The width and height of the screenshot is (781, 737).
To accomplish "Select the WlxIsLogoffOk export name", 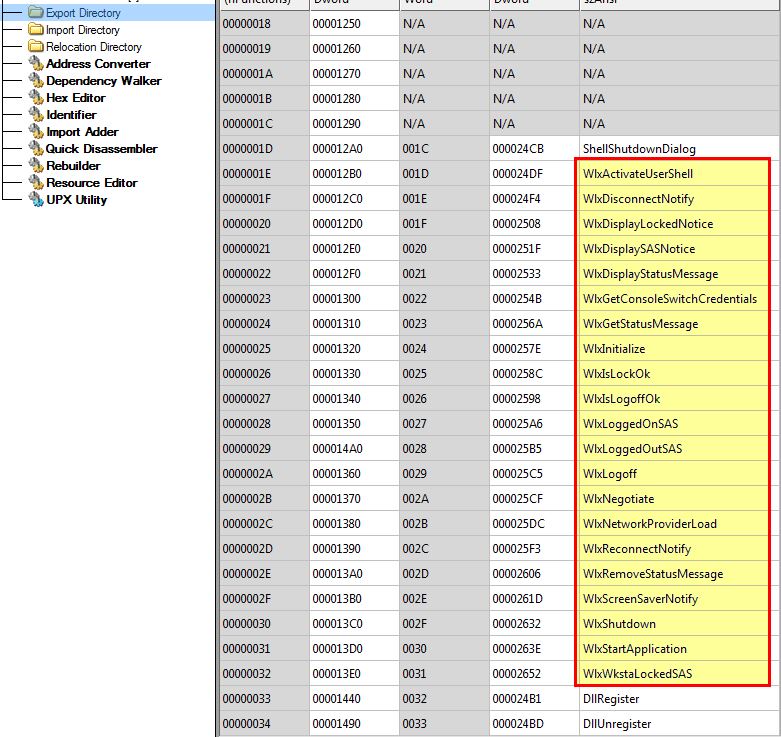I will [x=621, y=399].
